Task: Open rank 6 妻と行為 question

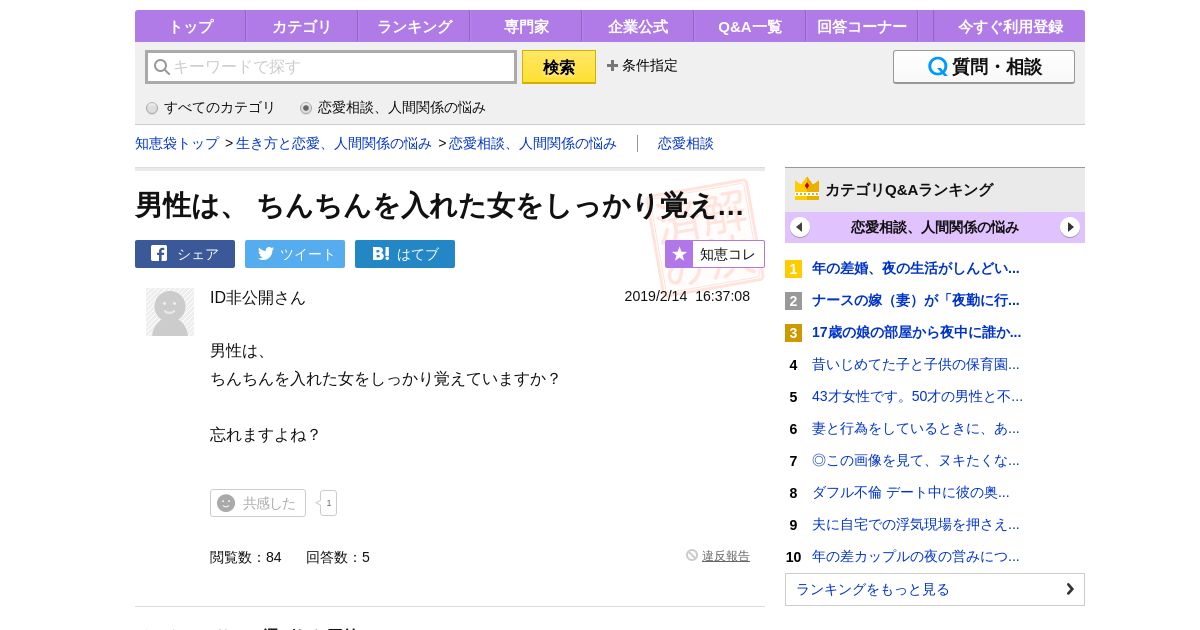Action: tap(916, 428)
